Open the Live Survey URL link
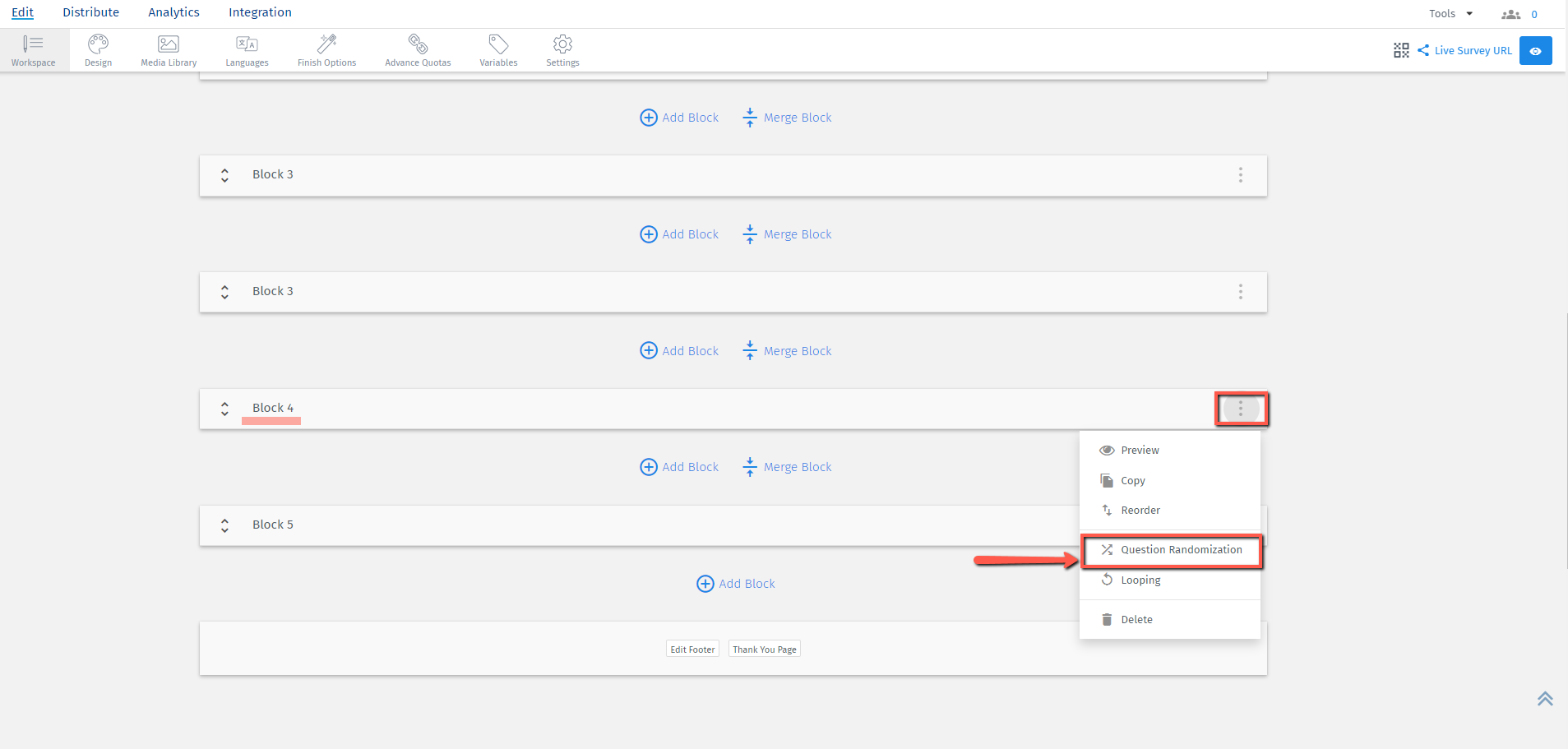This screenshot has width=1568, height=749. click(x=1472, y=50)
